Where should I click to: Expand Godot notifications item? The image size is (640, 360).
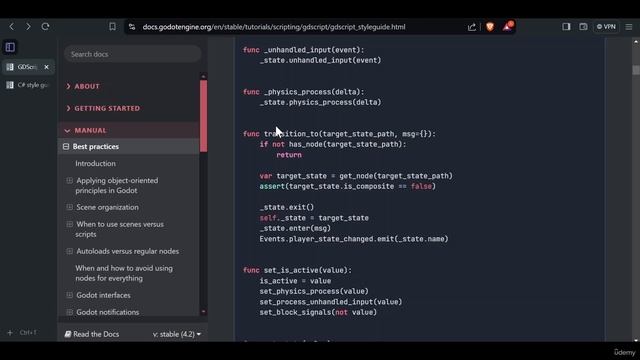69,312
